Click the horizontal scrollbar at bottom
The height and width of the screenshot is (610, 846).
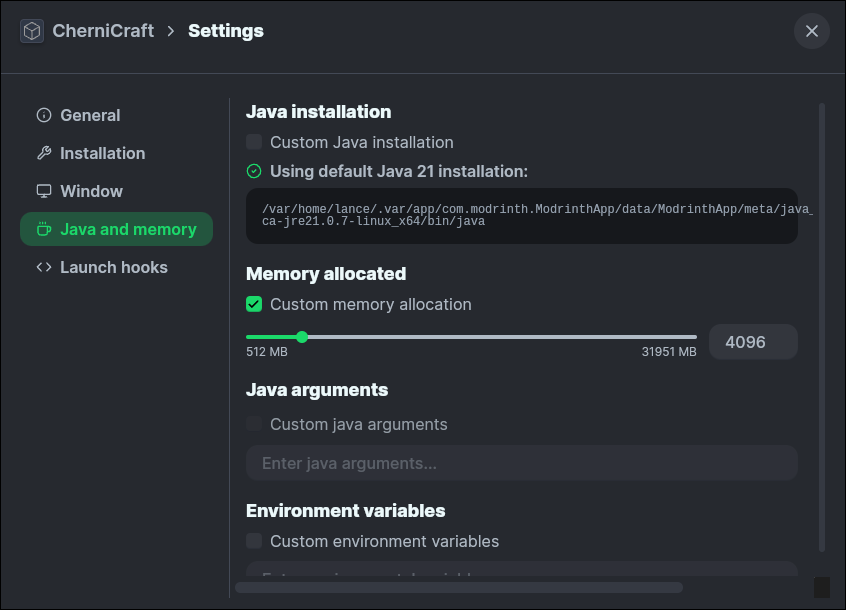[x=458, y=587]
